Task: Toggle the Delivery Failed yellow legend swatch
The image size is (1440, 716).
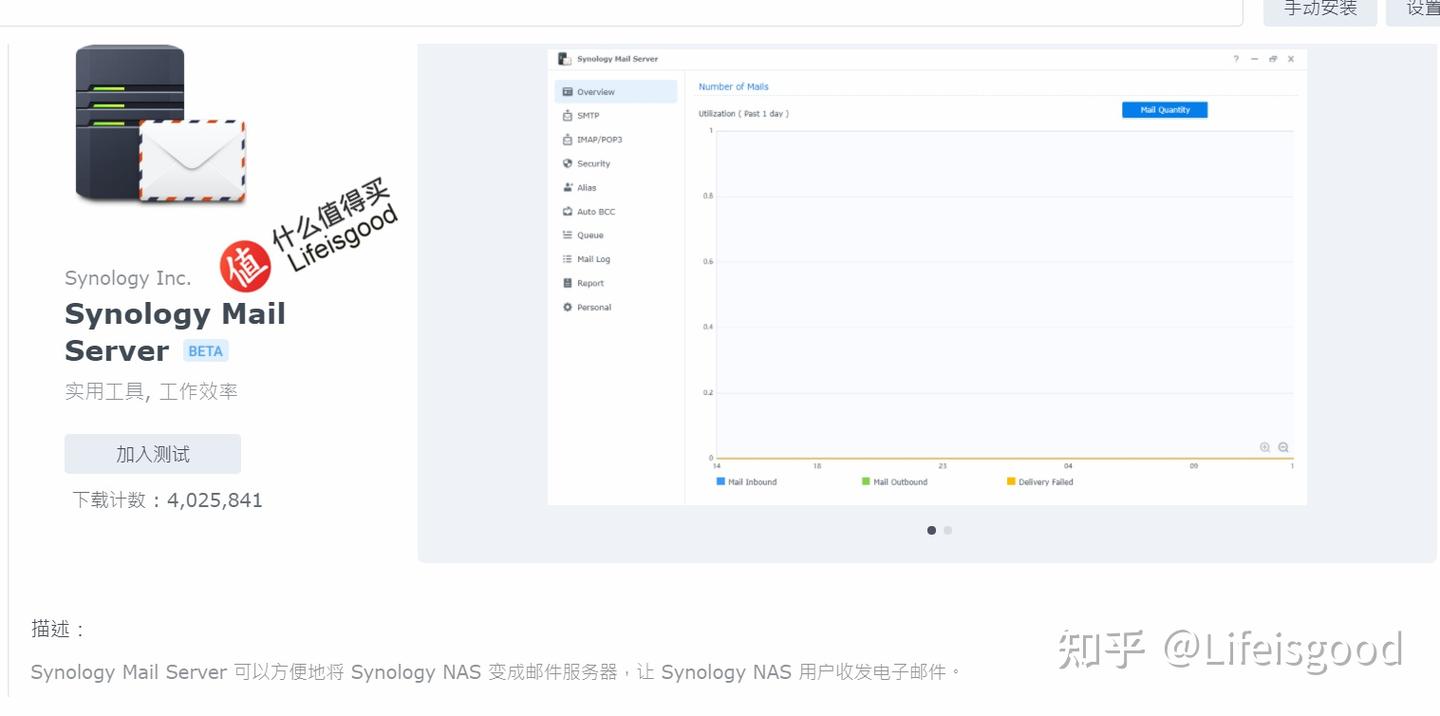Action: [1011, 482]
